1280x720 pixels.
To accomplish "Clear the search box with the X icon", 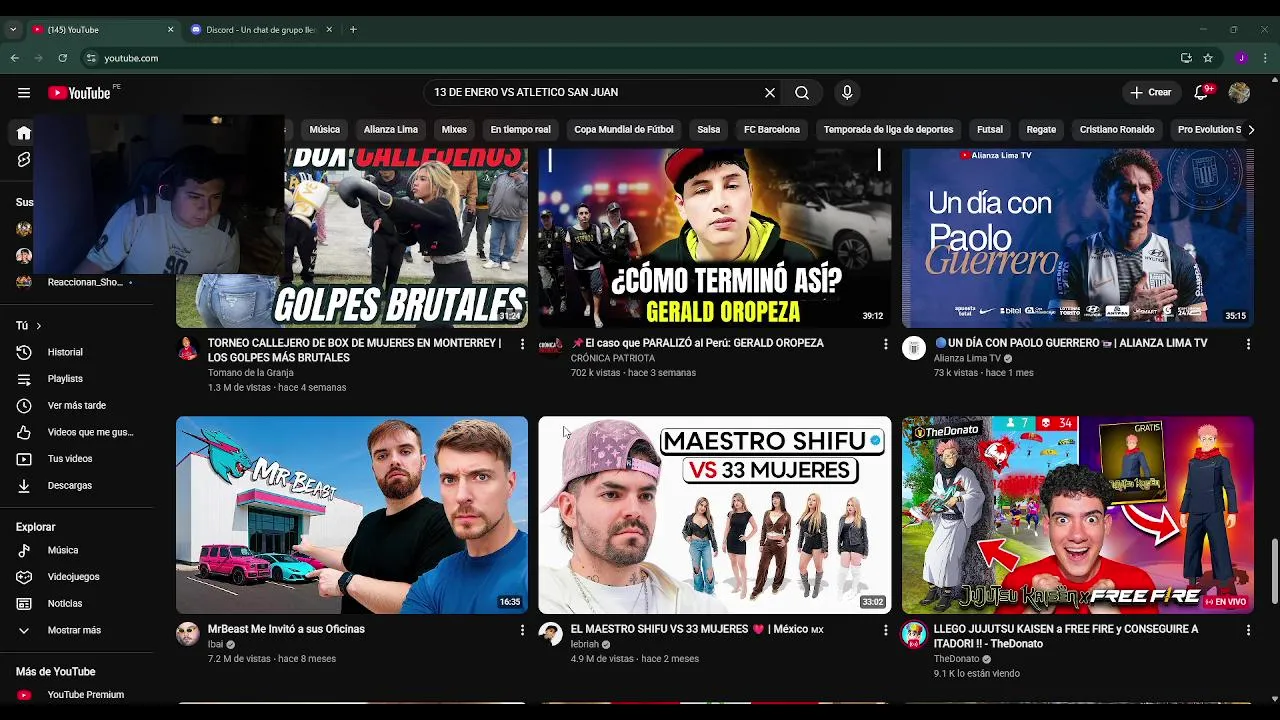I will (x=770, y=93).
